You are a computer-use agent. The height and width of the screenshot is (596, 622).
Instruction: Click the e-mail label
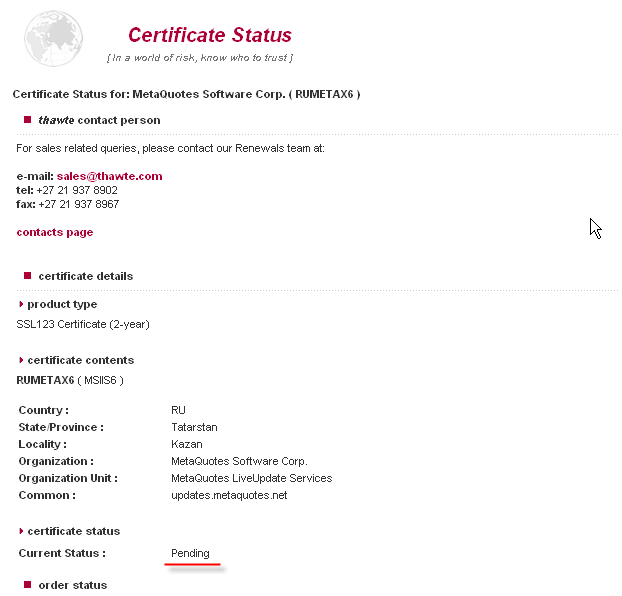35,176
